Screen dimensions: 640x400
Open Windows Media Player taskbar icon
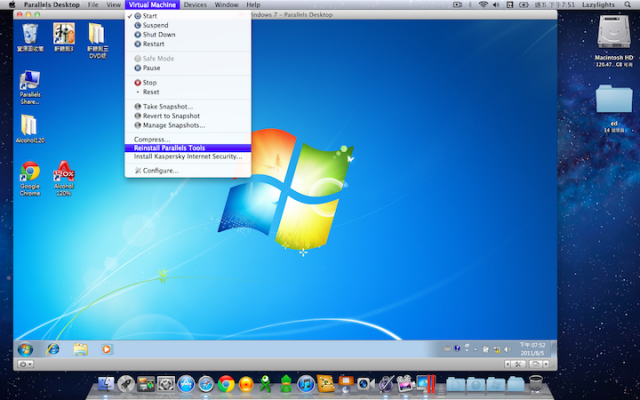tap(107, 349)
